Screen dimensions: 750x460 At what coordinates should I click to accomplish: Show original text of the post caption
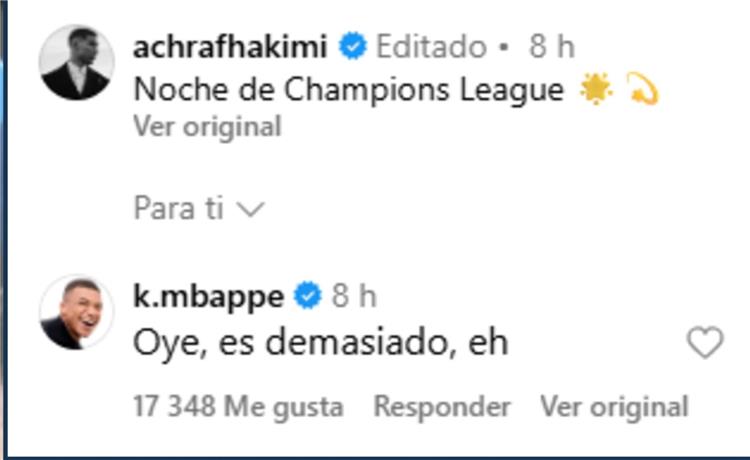click(x=207, y=127)
